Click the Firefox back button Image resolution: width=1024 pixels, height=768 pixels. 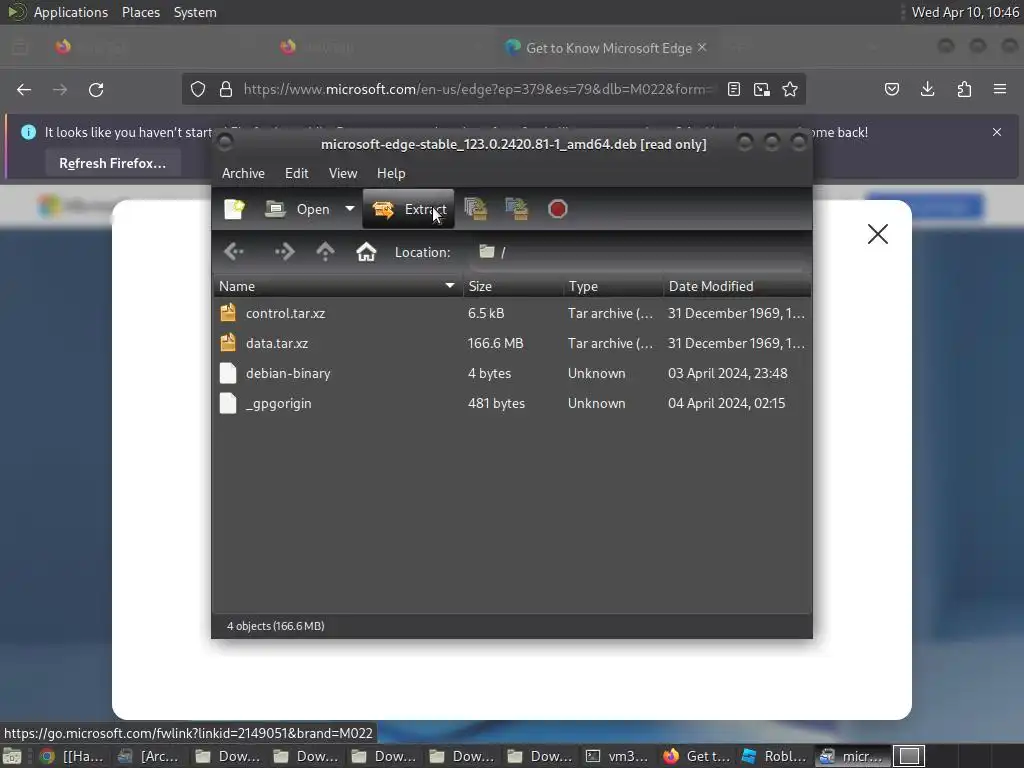(x=24, y=89)
